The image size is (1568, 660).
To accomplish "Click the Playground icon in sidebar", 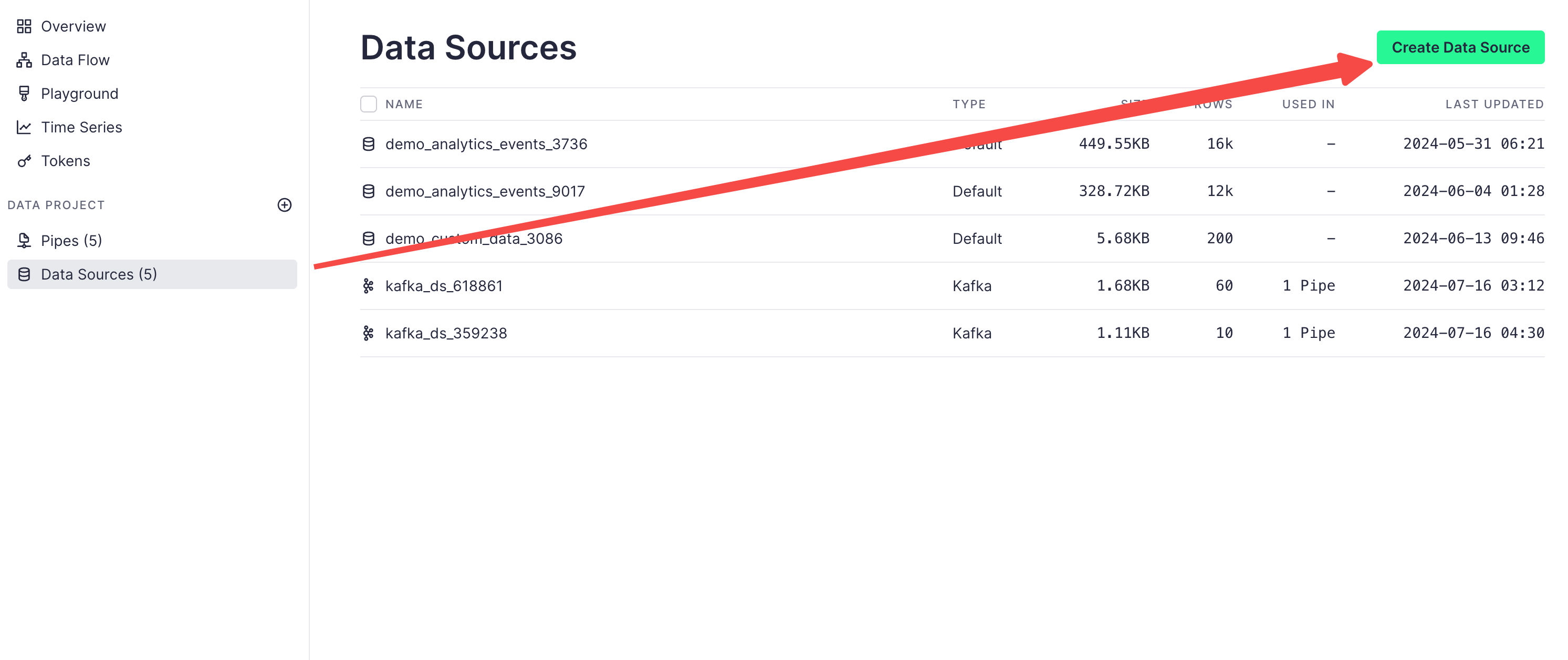I will pyautogui.click(x=24, y=93).
